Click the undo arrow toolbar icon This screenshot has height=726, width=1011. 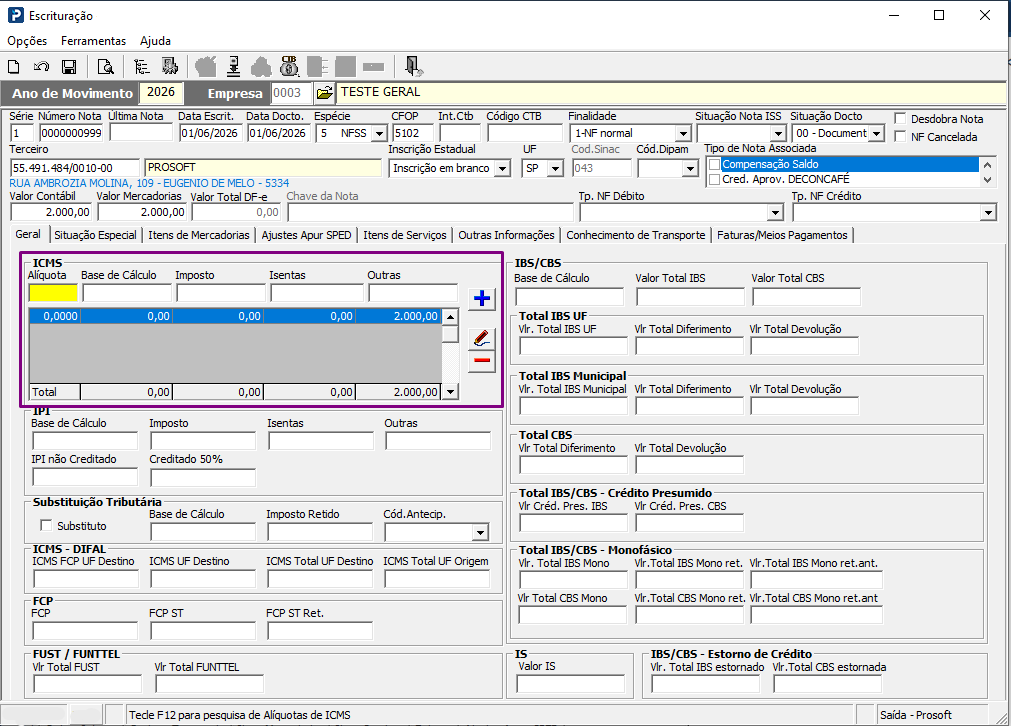coord(41,66)
